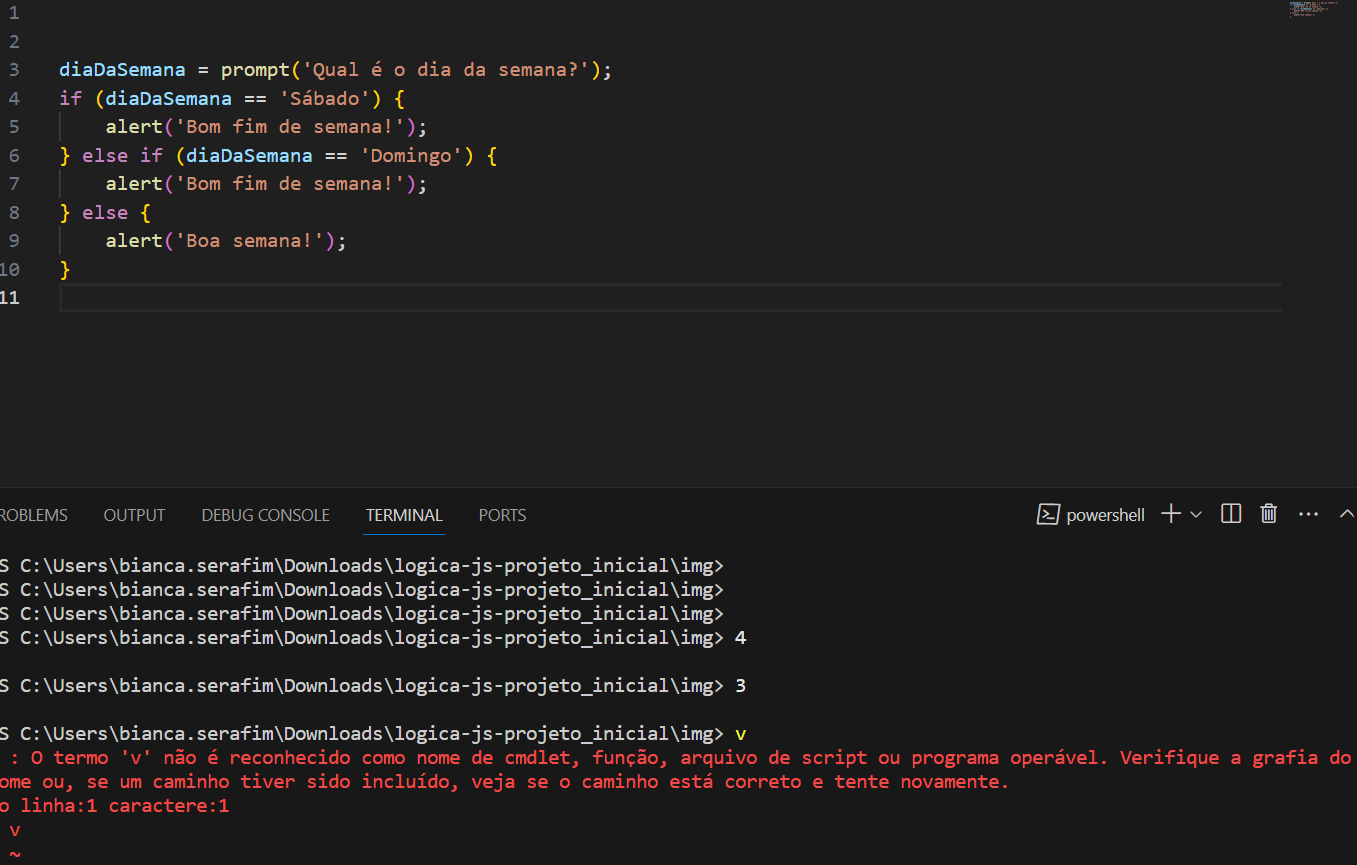Expand the launch profile dropdown arrow
Viewport: 1357px width, 865px height.
1195,514
